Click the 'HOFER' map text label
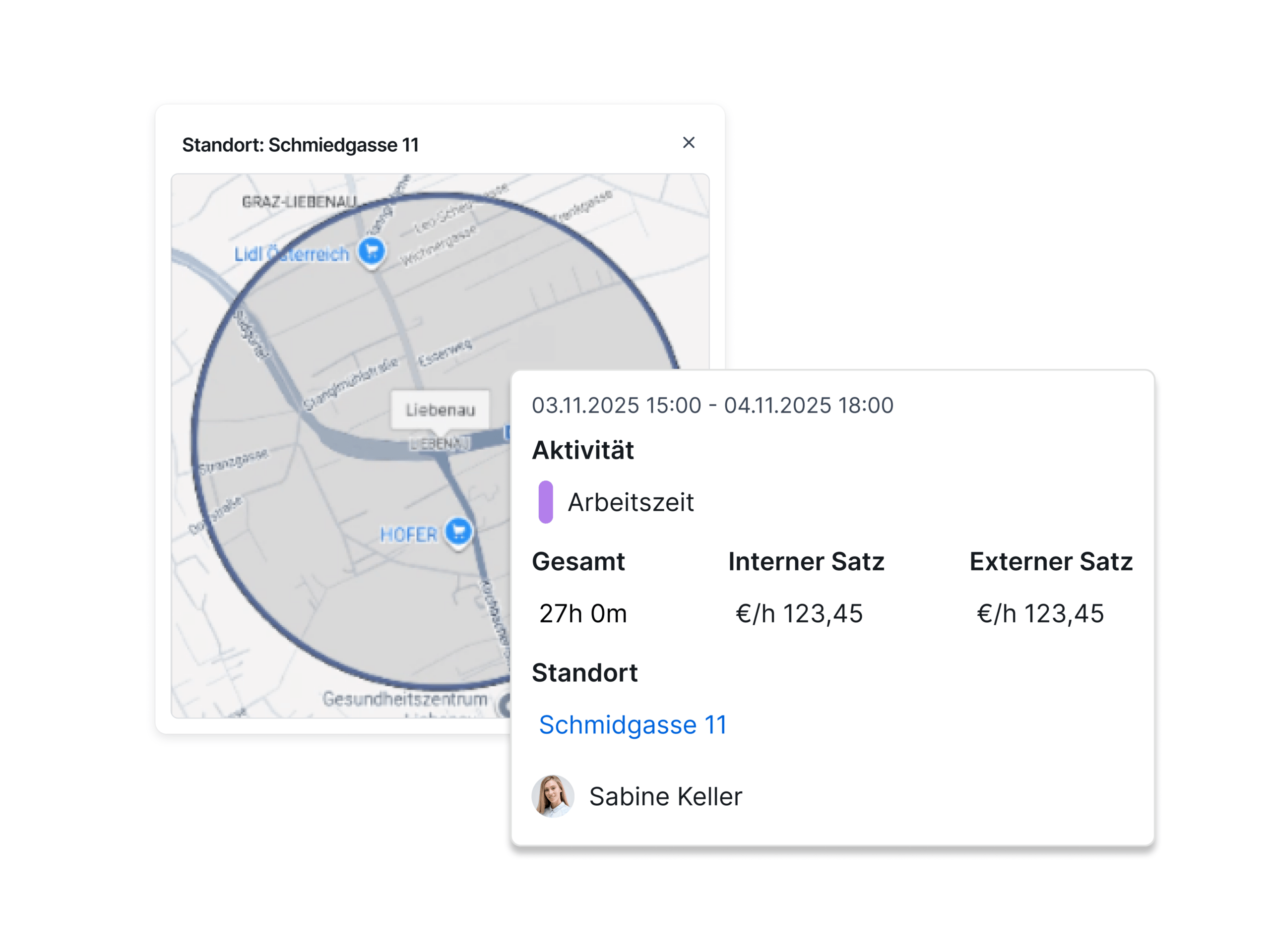Screen dimensions: 1270x952 point(408,535)
